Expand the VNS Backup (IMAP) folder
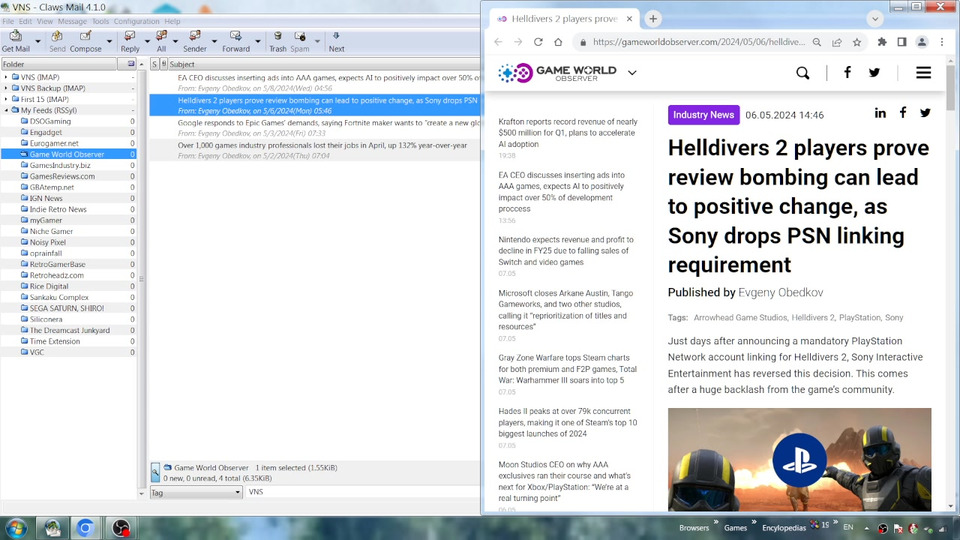The image size is (960, 540). pos(6,88)
